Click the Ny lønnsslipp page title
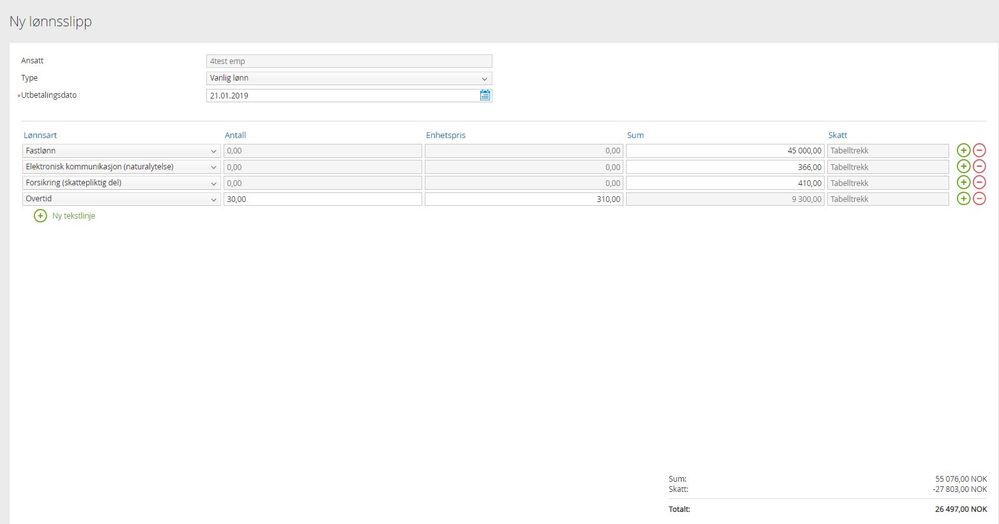Screen dimensions: 999x524 coord(50,22)
